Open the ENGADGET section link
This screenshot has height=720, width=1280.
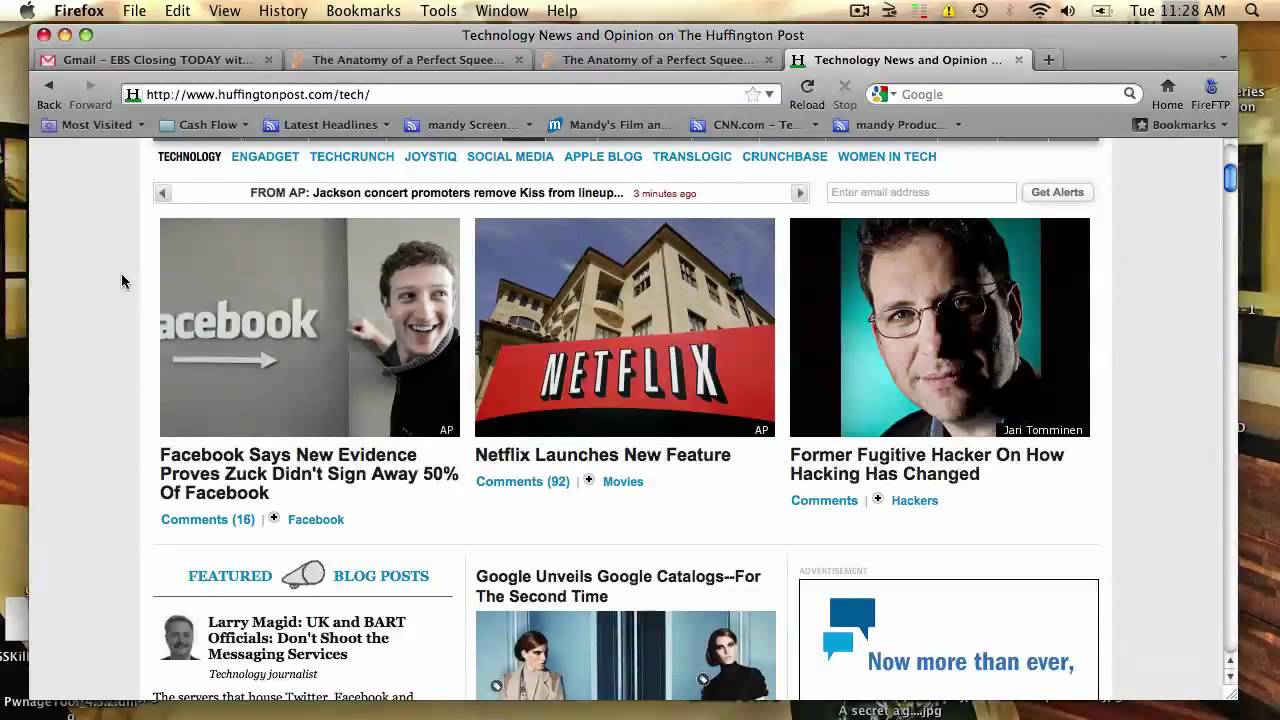click(265, 156)
